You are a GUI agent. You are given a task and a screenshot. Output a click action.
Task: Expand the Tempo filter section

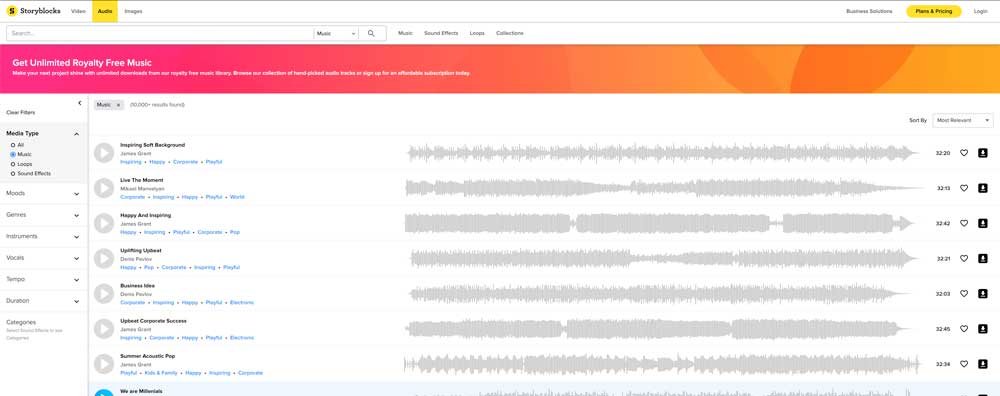click(x=43, y=279)
